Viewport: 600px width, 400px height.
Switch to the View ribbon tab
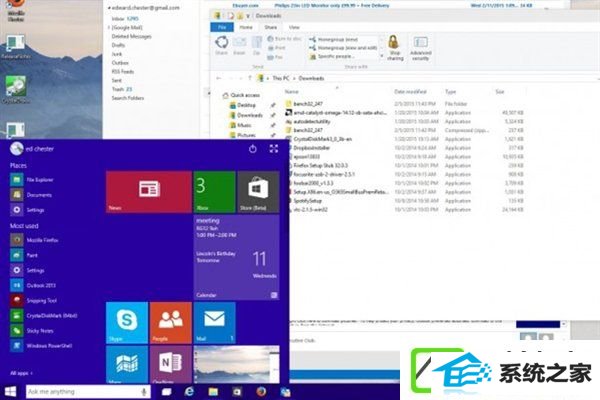tap(294, 27)
